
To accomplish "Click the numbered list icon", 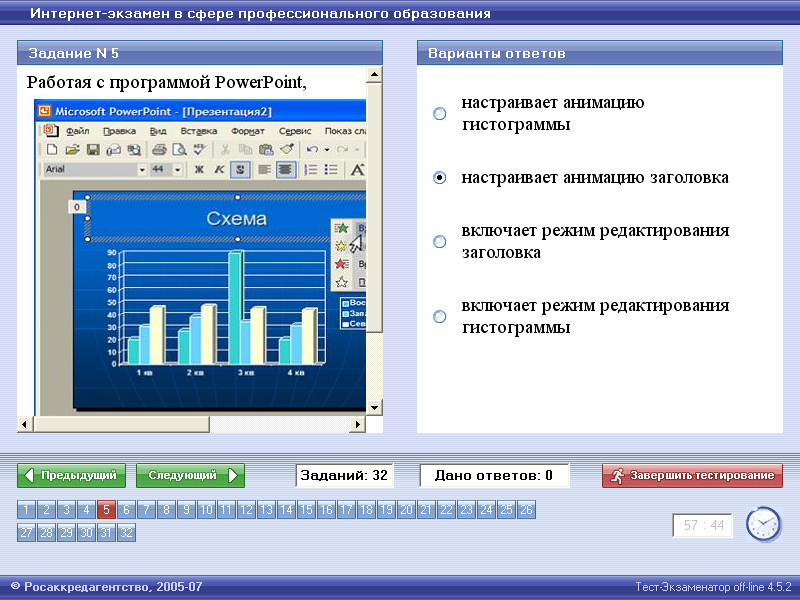I will [x=311, y=169].
